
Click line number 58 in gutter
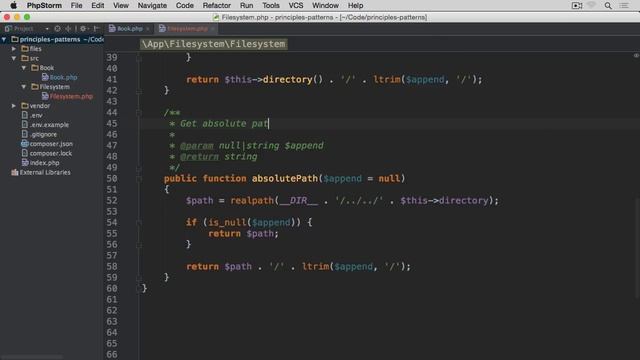(112, 267)
